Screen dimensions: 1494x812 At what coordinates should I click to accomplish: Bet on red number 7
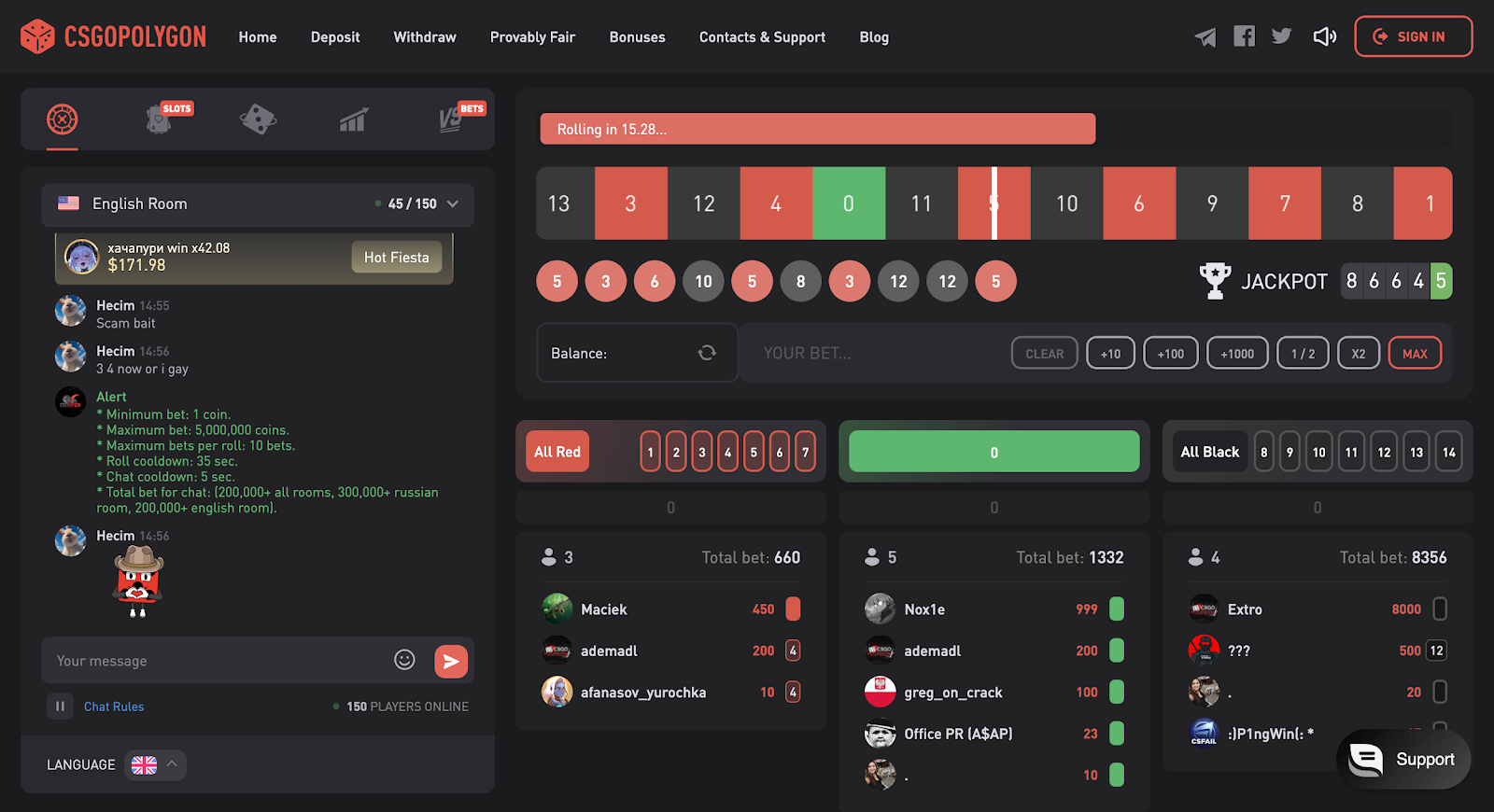(x=805, y=452)
